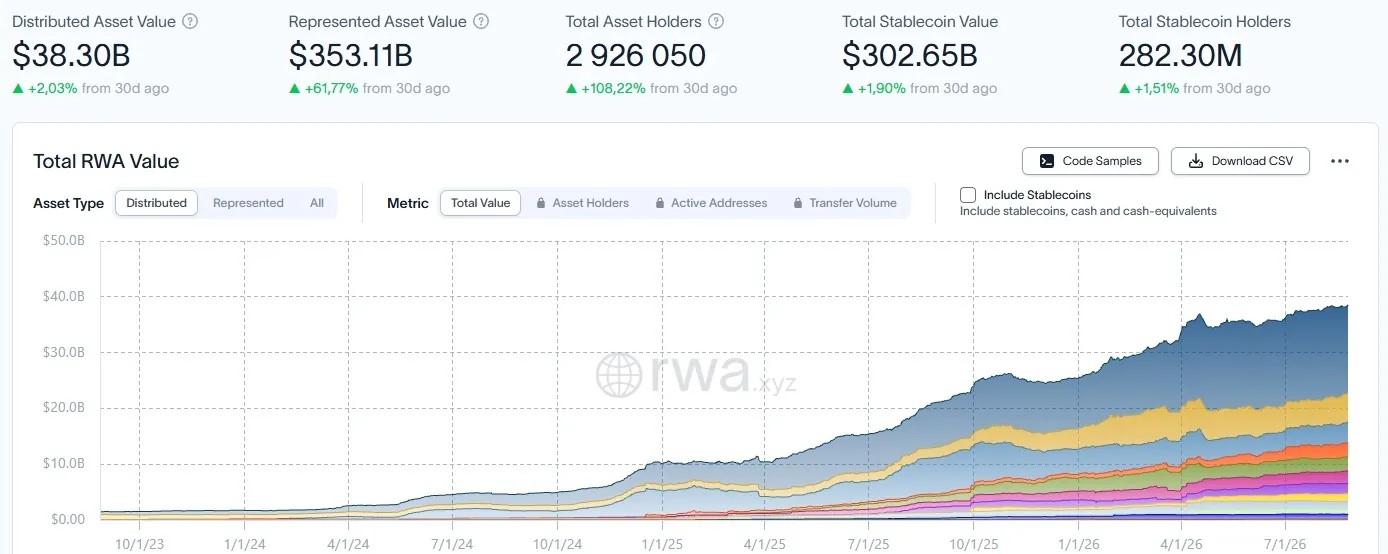Open the Code Samples button

click(1090, 161)
